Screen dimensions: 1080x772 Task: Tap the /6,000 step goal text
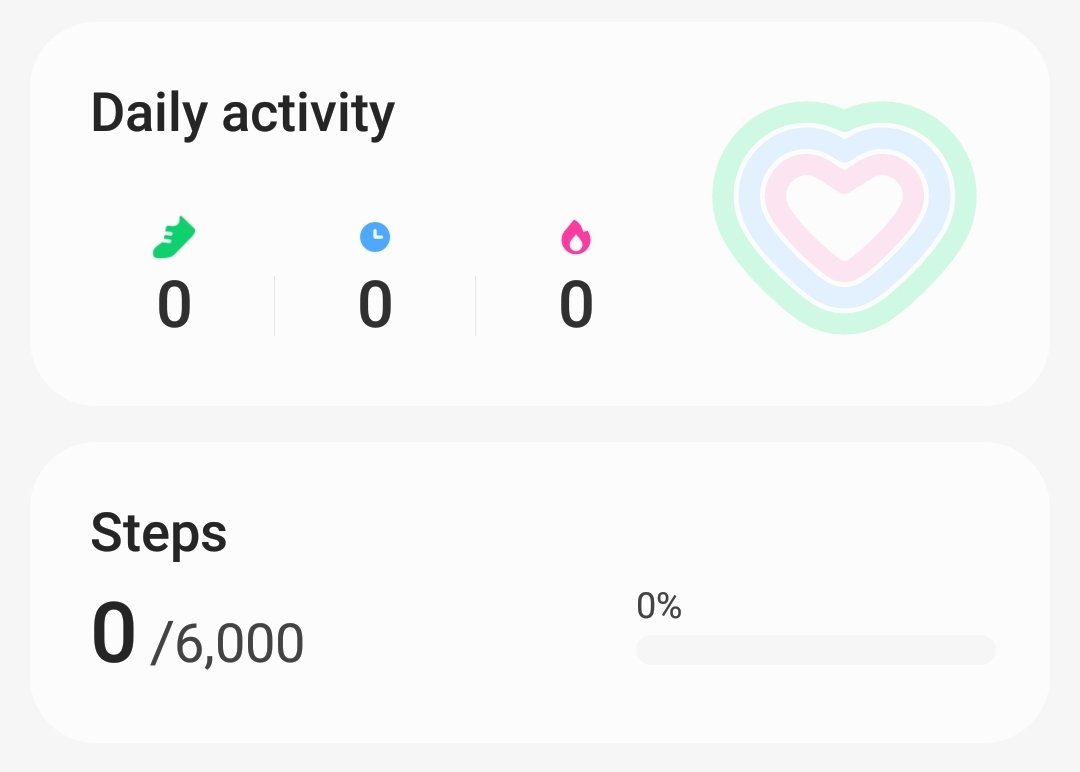point(227,644)
